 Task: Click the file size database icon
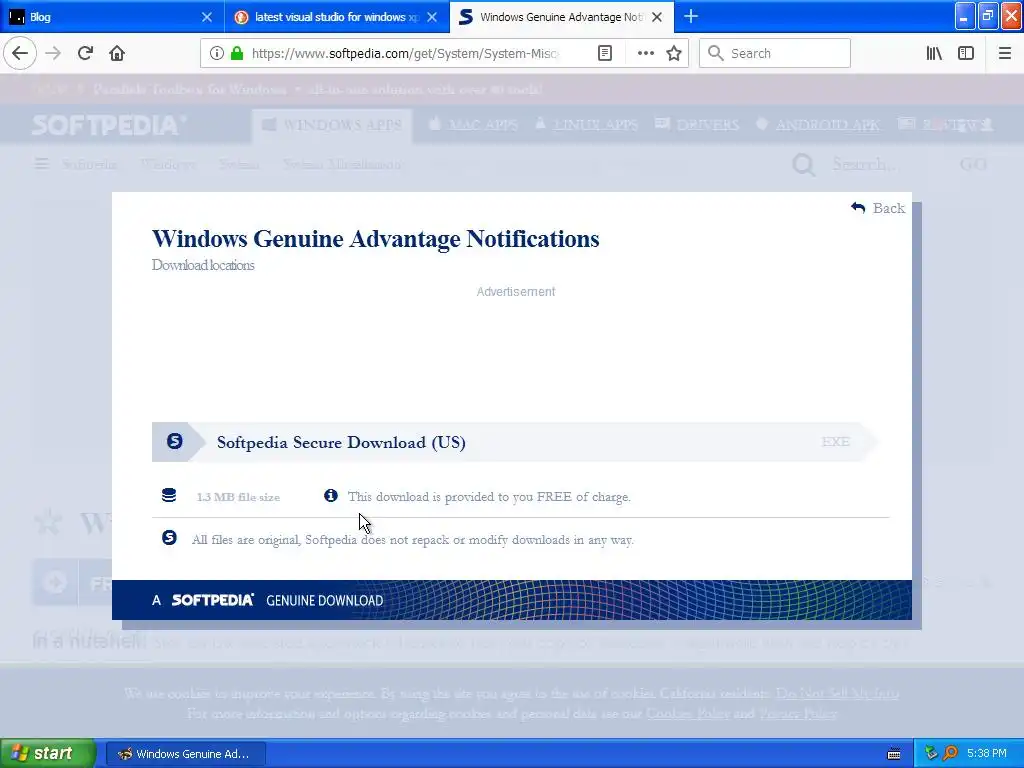(x=168, y=496)
